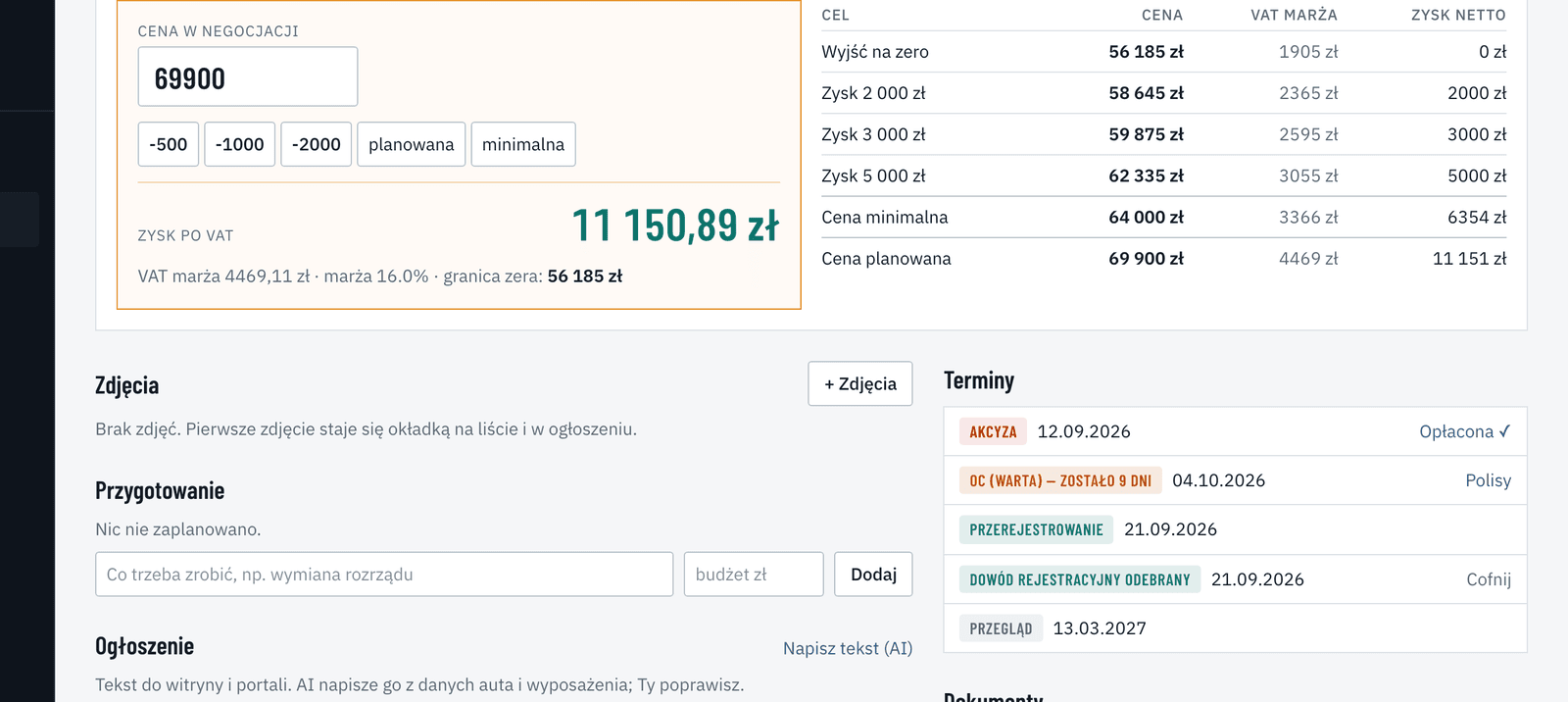Open the Polisy link in OC row
The width and height of the screenshot is (1568, 702).
click(x=1489, y=480)
